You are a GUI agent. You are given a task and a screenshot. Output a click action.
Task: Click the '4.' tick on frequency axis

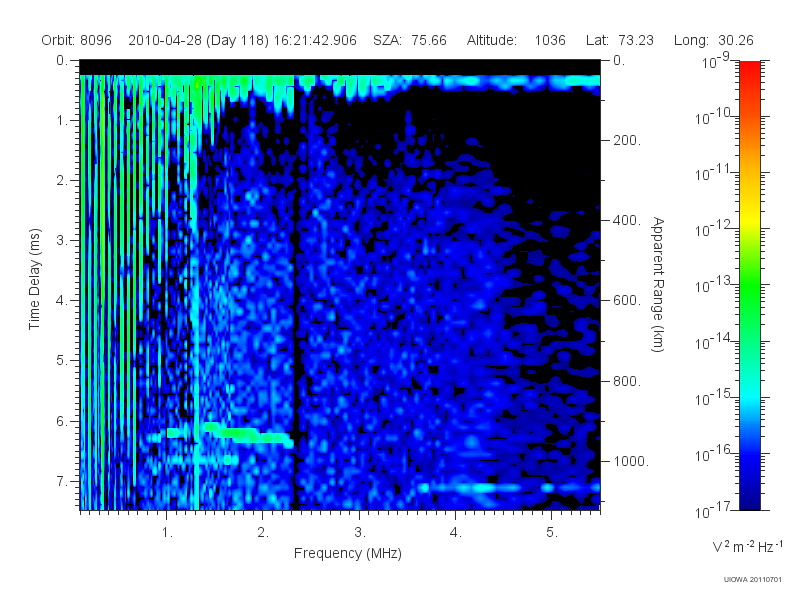coord(456,533)
